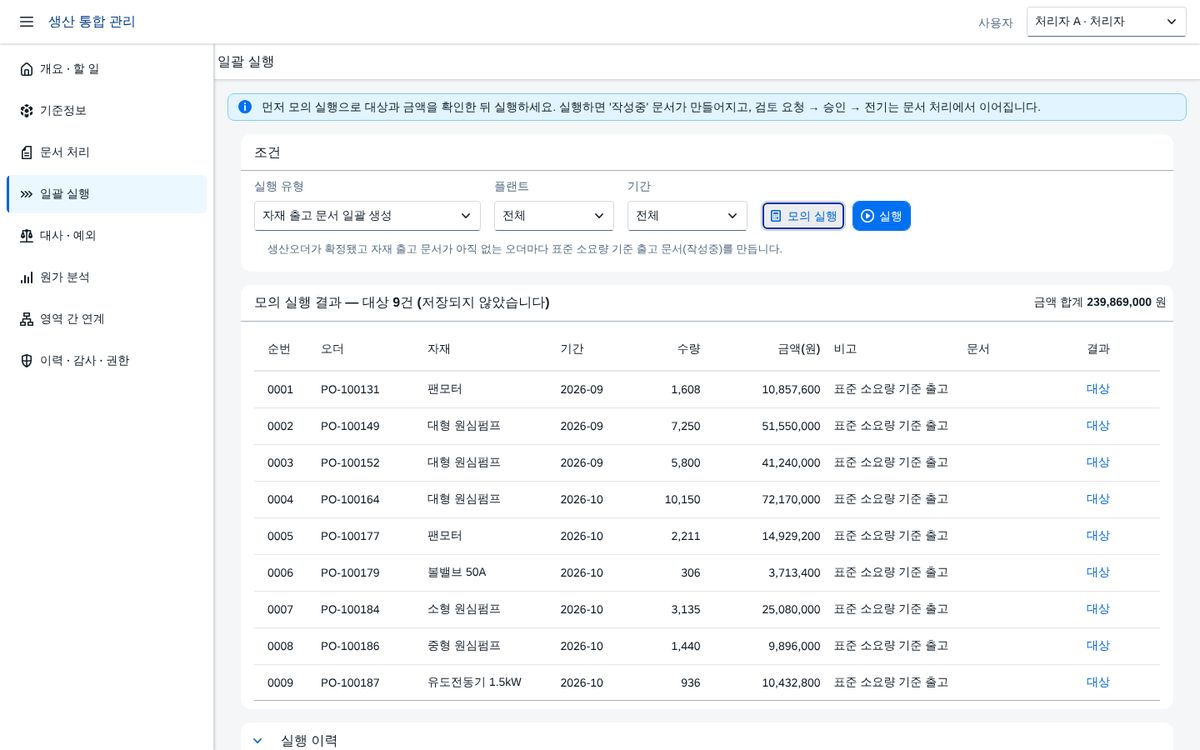Click 대상 result for PO-100177

[x=1098, y=536]
